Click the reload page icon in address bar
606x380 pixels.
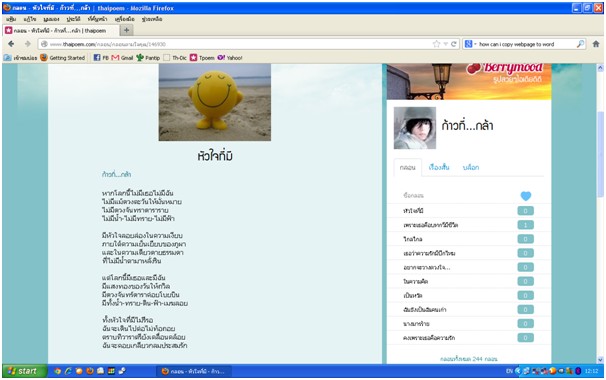454,44
